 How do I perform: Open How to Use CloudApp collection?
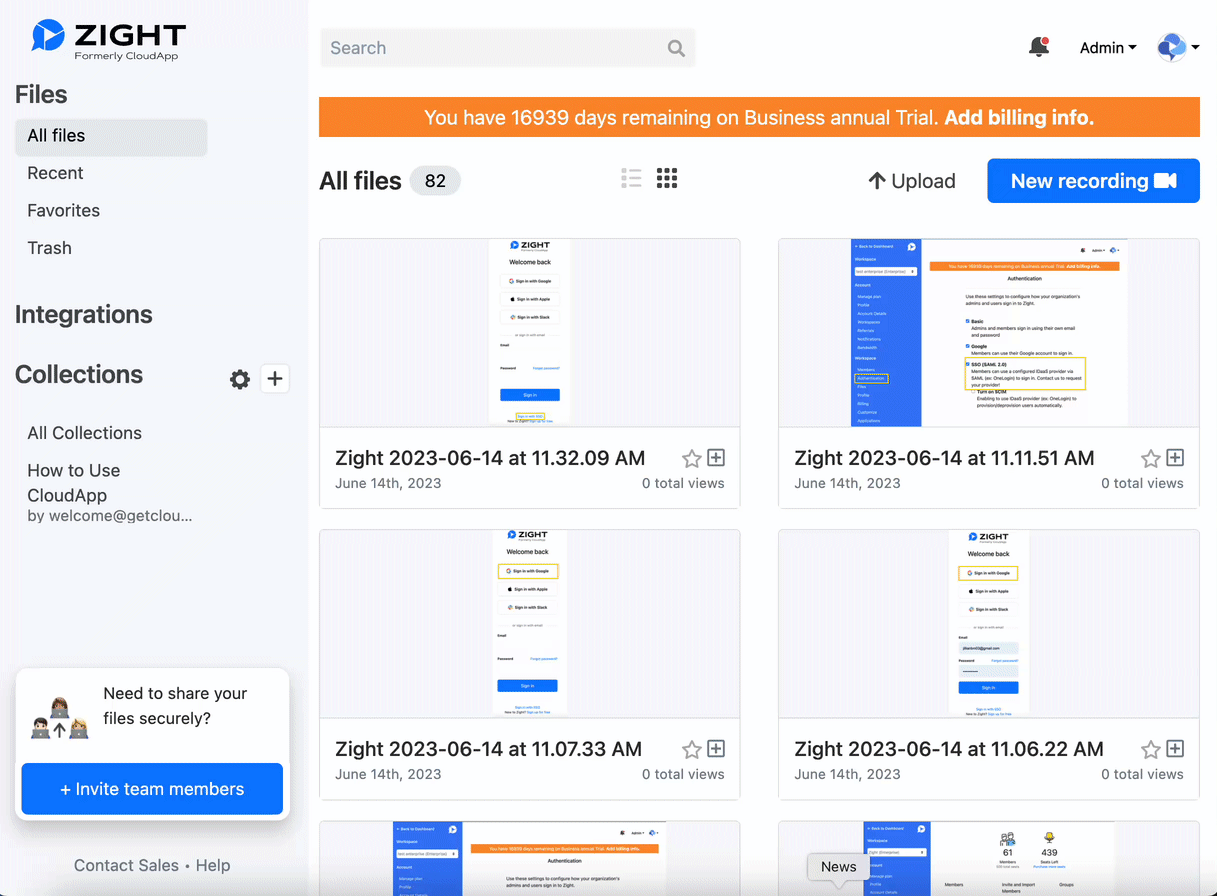109,492
